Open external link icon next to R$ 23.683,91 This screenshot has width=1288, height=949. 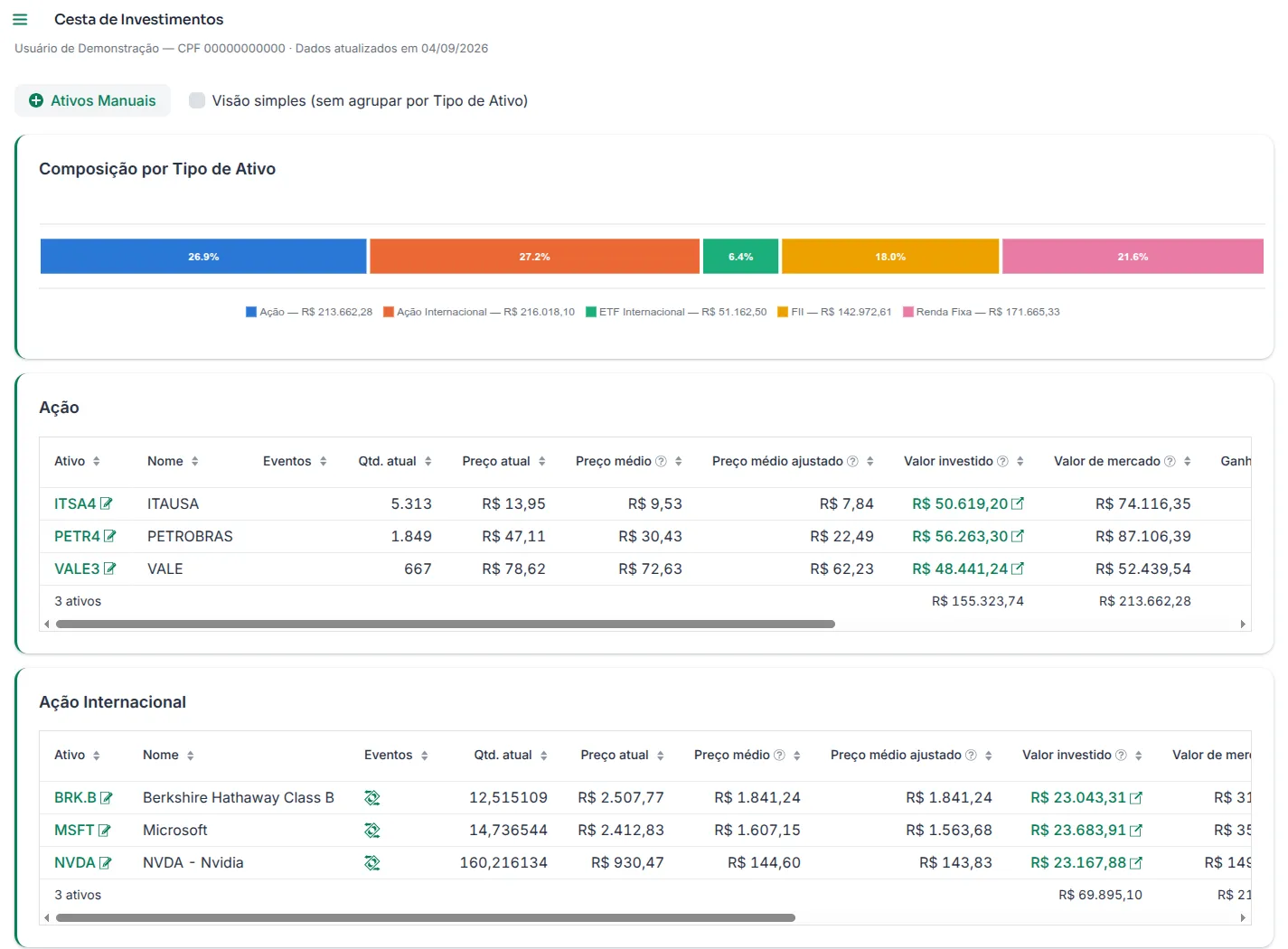1136,831
